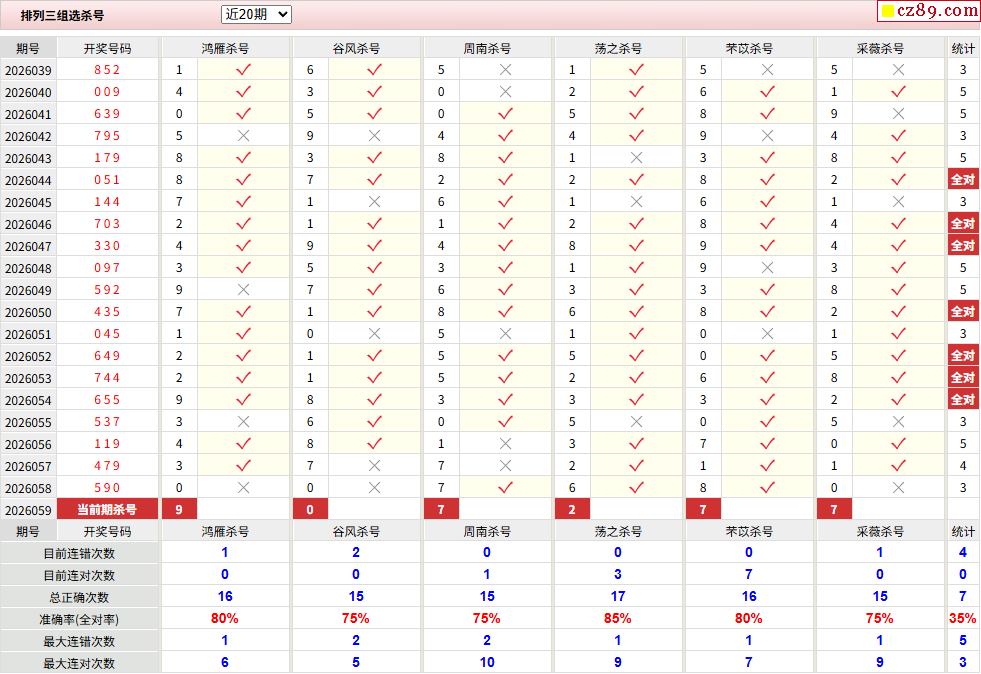Select red 9 badge under 鸿雁杀号 for 2026059
Screen dimensions: 981x674
[179, 510]
